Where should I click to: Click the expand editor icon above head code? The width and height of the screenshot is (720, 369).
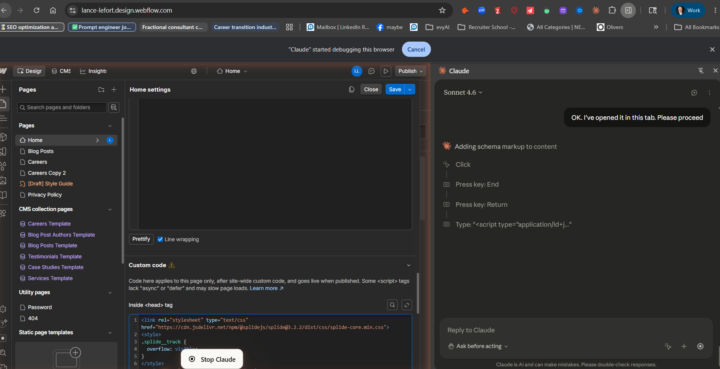[406, 305]
